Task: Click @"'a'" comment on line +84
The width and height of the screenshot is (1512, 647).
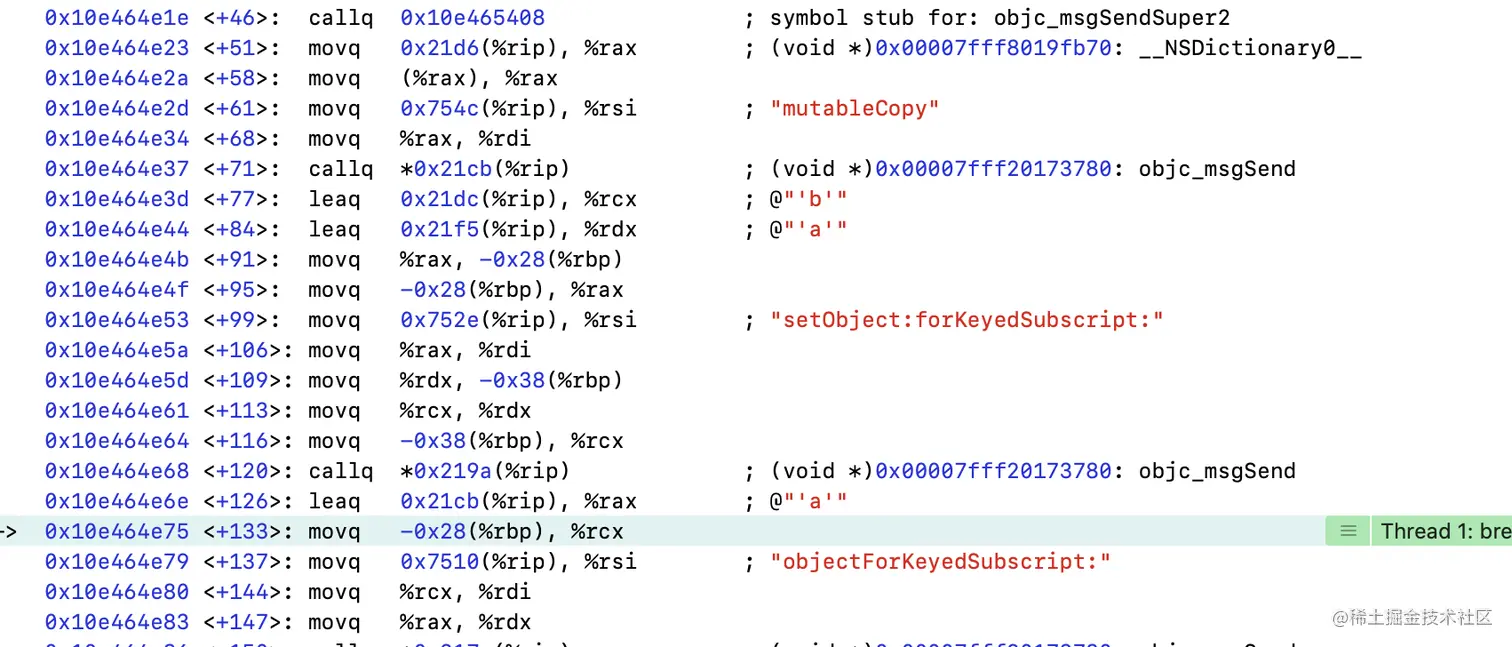Action: point(808,229)
